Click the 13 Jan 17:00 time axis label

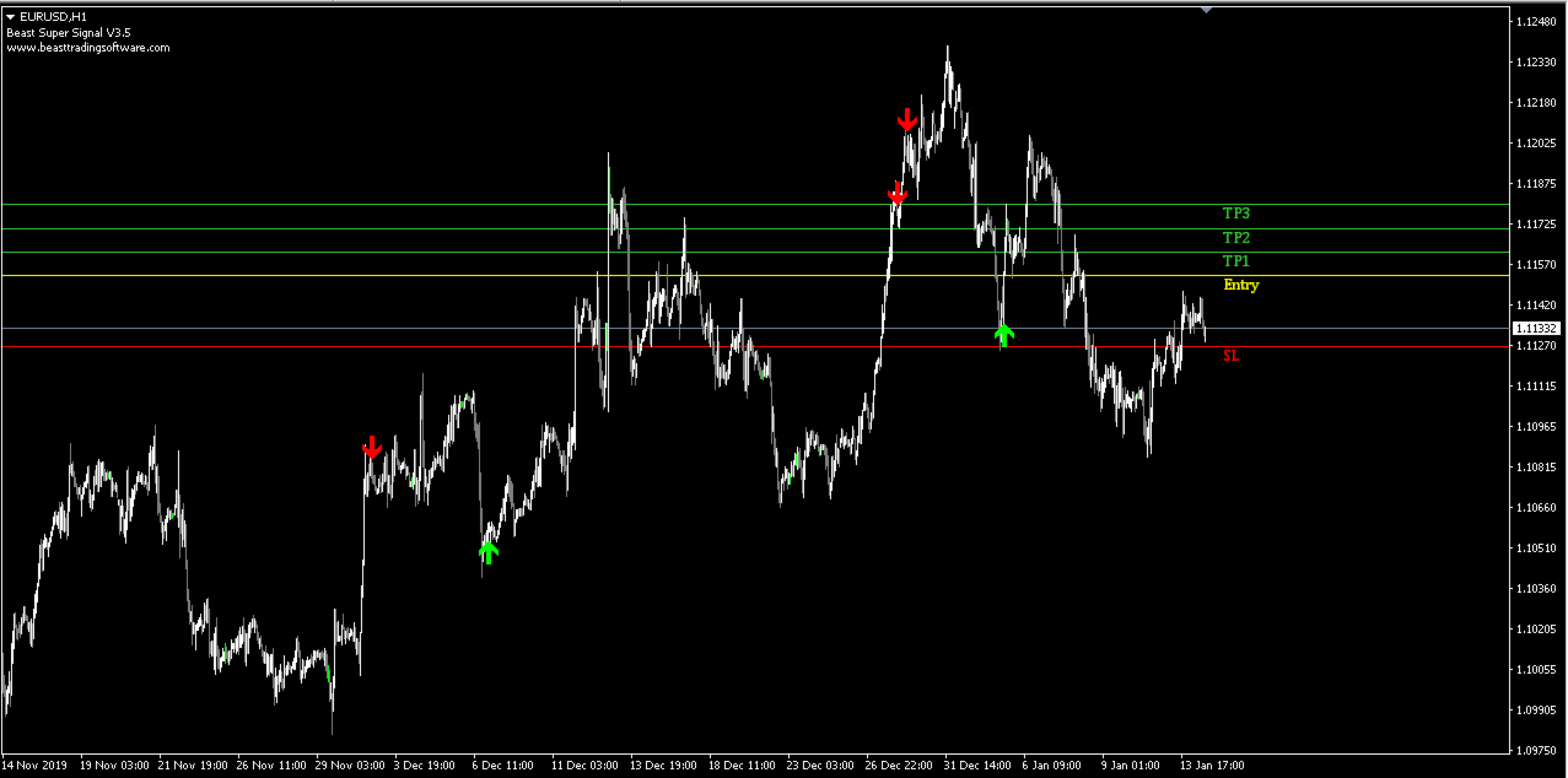(x=1212, y=765)
